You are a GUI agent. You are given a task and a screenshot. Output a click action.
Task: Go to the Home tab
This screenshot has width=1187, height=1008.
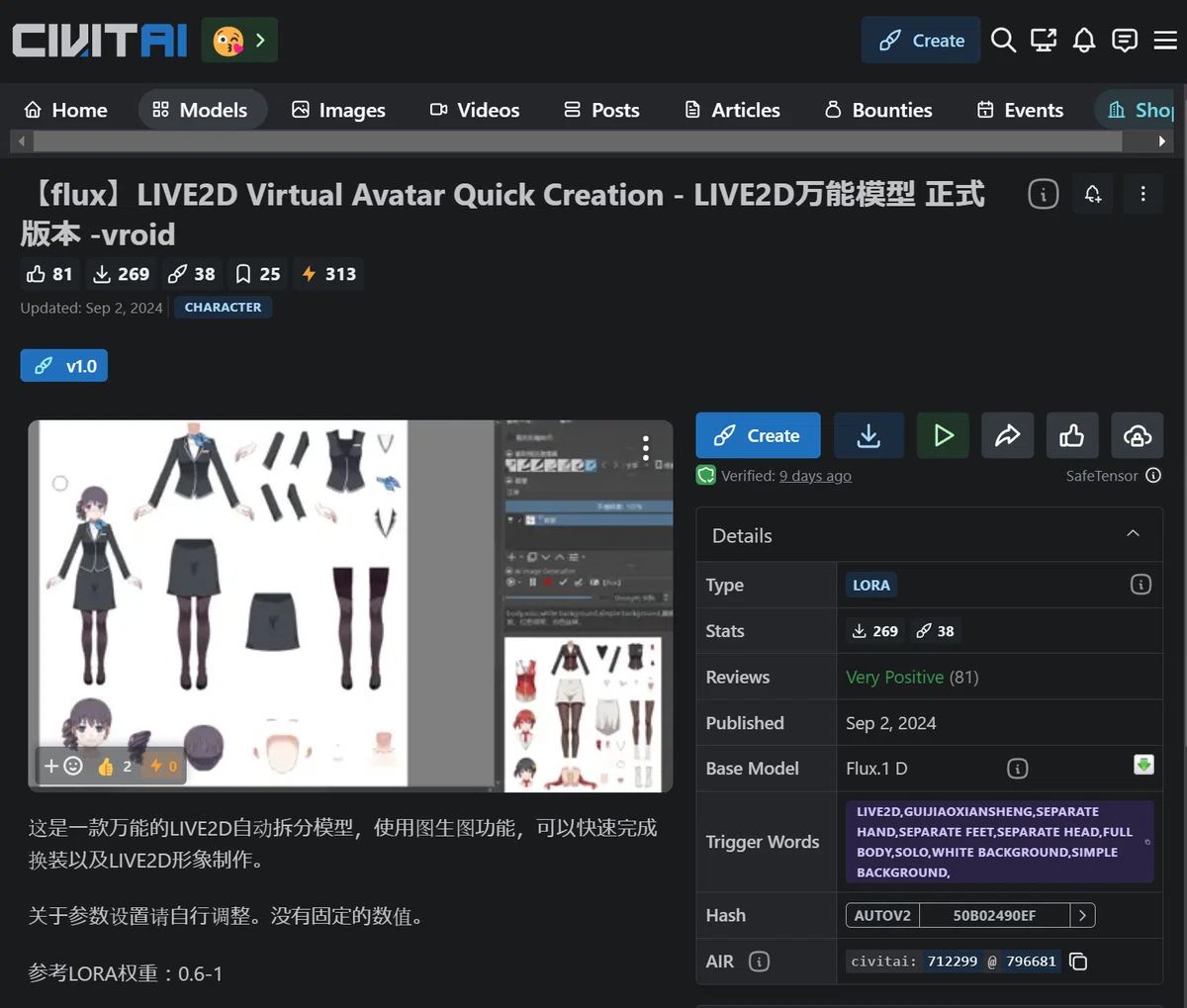tap(65, 110)
